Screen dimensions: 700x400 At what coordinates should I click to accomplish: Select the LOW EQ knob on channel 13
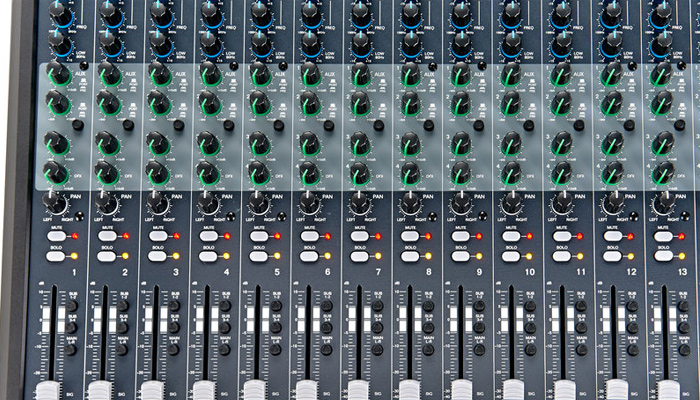(x=661, y=45)
